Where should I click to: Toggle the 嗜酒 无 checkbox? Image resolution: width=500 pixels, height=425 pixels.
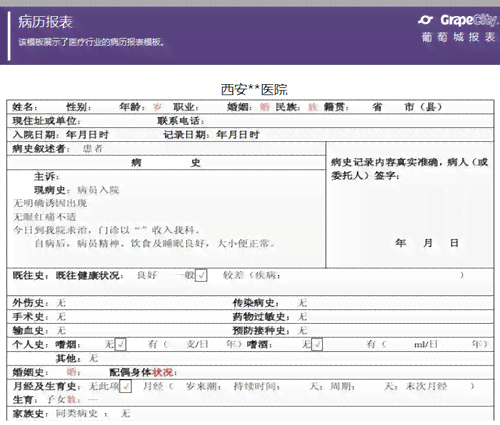pyautogui.click(x=317, y=344)
